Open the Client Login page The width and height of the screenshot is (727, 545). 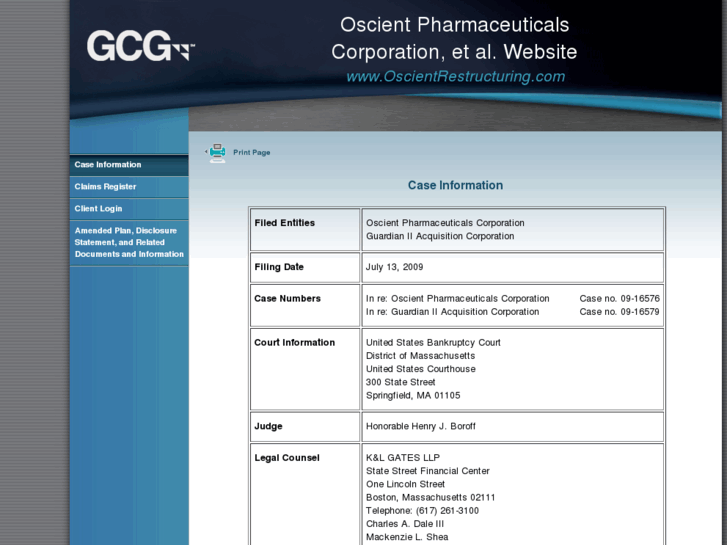coord(129,209)
